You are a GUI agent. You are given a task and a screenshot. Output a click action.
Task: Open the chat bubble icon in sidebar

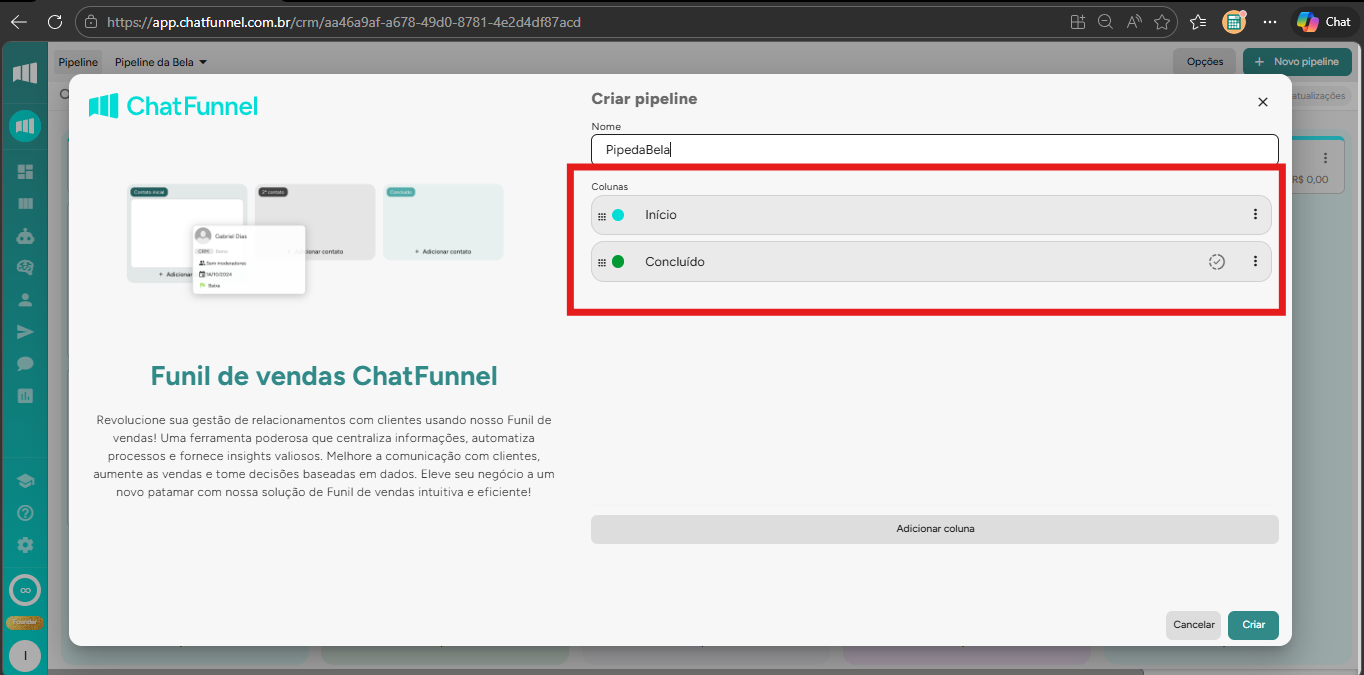[25, 364]
